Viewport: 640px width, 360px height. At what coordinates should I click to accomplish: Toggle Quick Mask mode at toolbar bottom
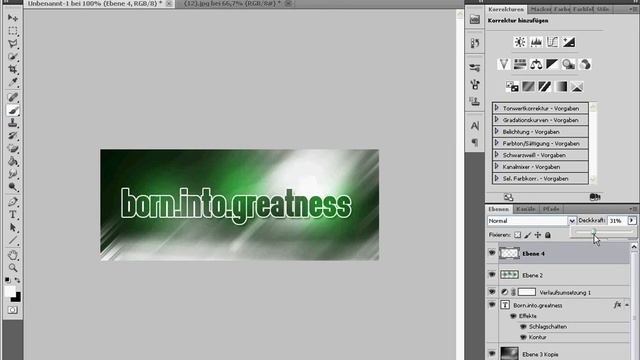tap(13, 310)
